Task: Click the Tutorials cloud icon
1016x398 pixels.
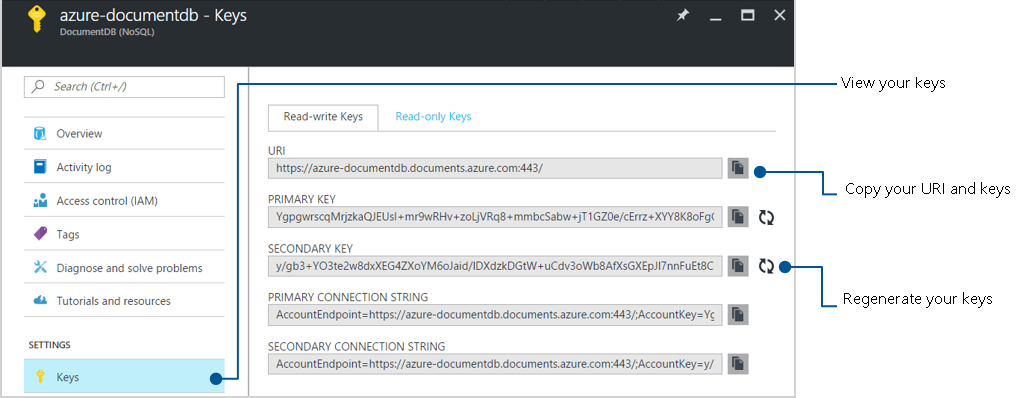Action: (40, 301)
